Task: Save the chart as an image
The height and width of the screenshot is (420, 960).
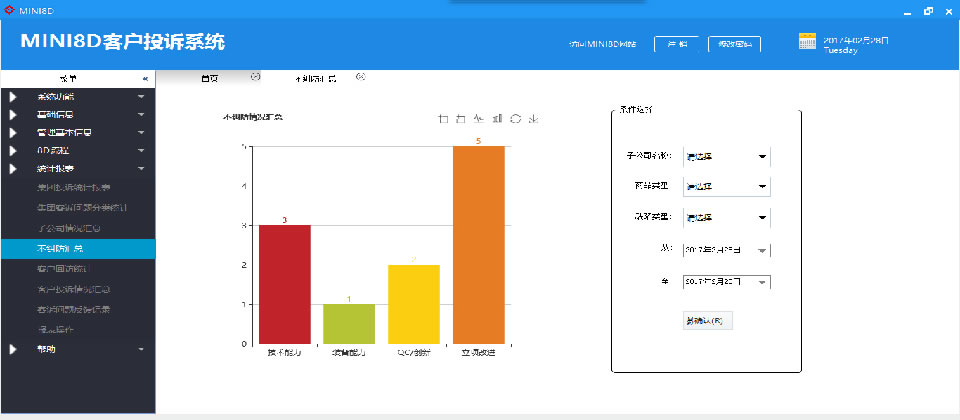Action: (x=534, y=119)
